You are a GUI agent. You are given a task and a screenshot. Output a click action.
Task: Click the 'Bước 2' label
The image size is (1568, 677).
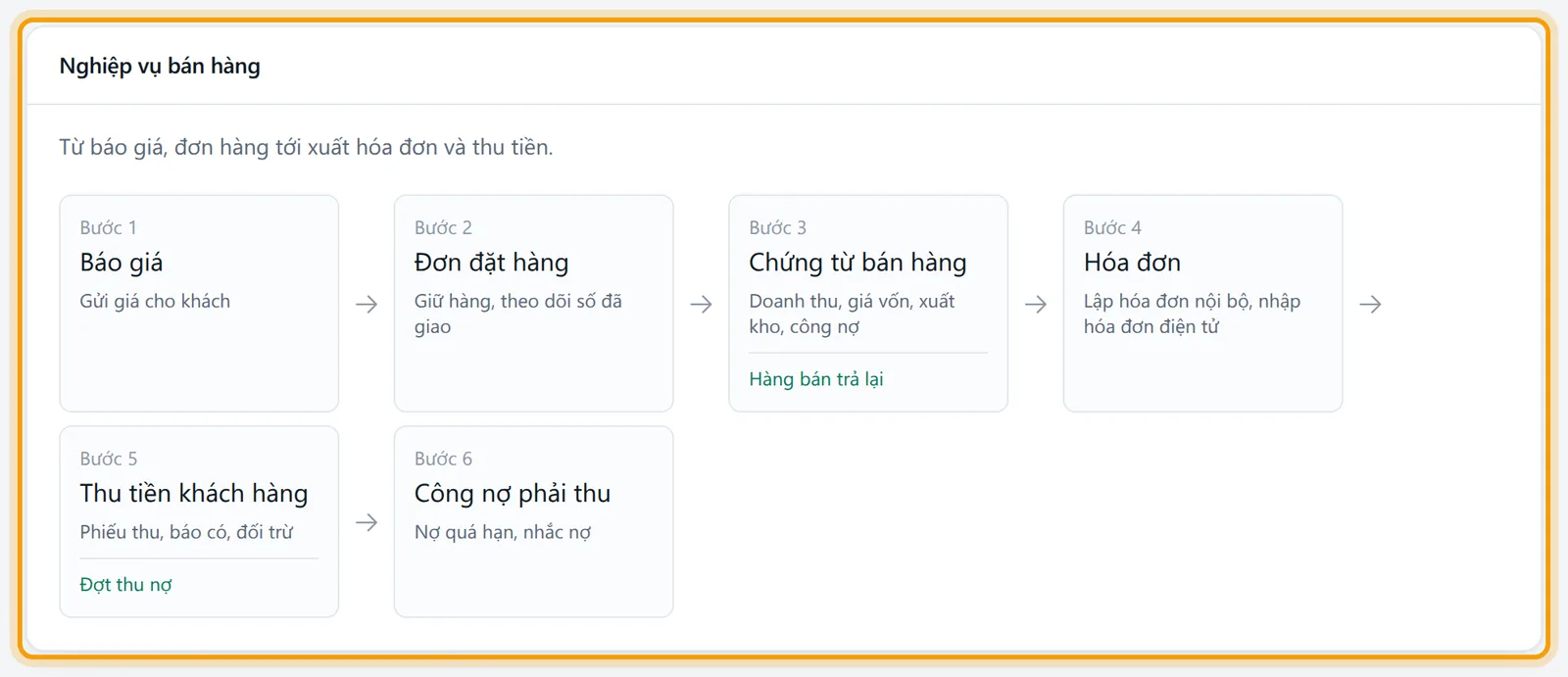pos(443,227)
